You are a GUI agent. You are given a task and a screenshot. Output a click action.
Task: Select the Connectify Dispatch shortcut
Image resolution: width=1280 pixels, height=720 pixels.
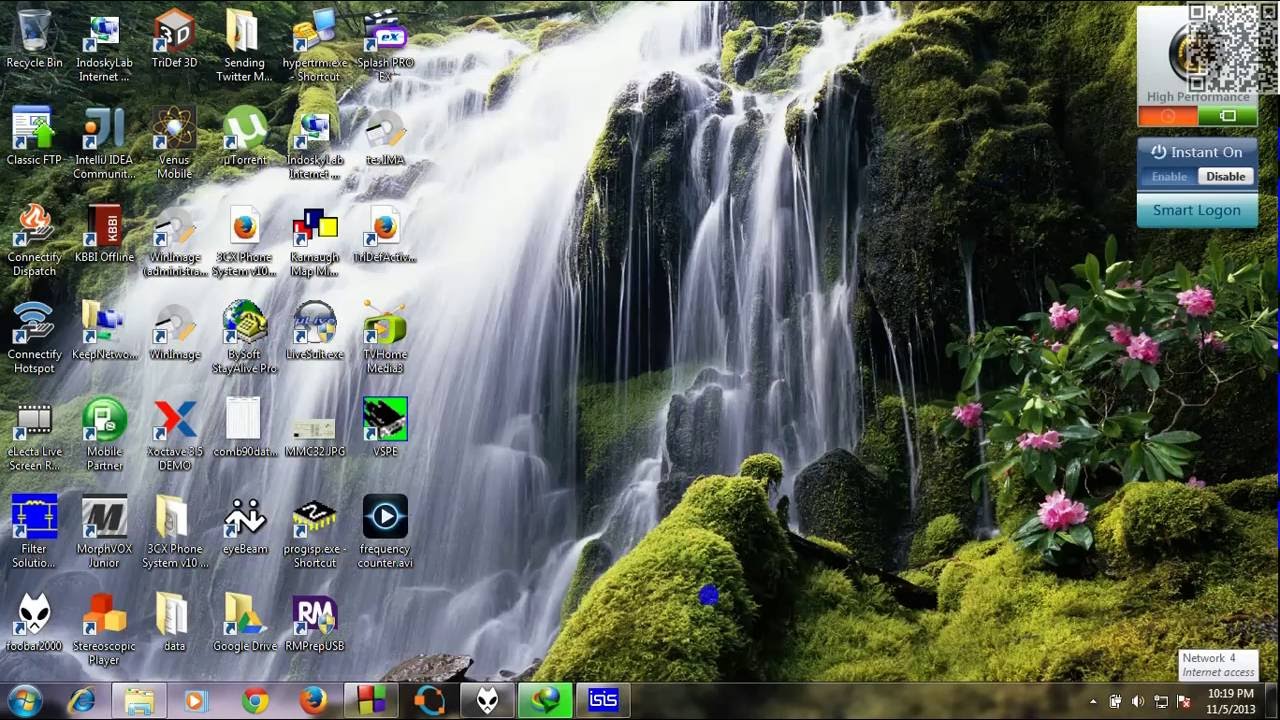(34, 241)
